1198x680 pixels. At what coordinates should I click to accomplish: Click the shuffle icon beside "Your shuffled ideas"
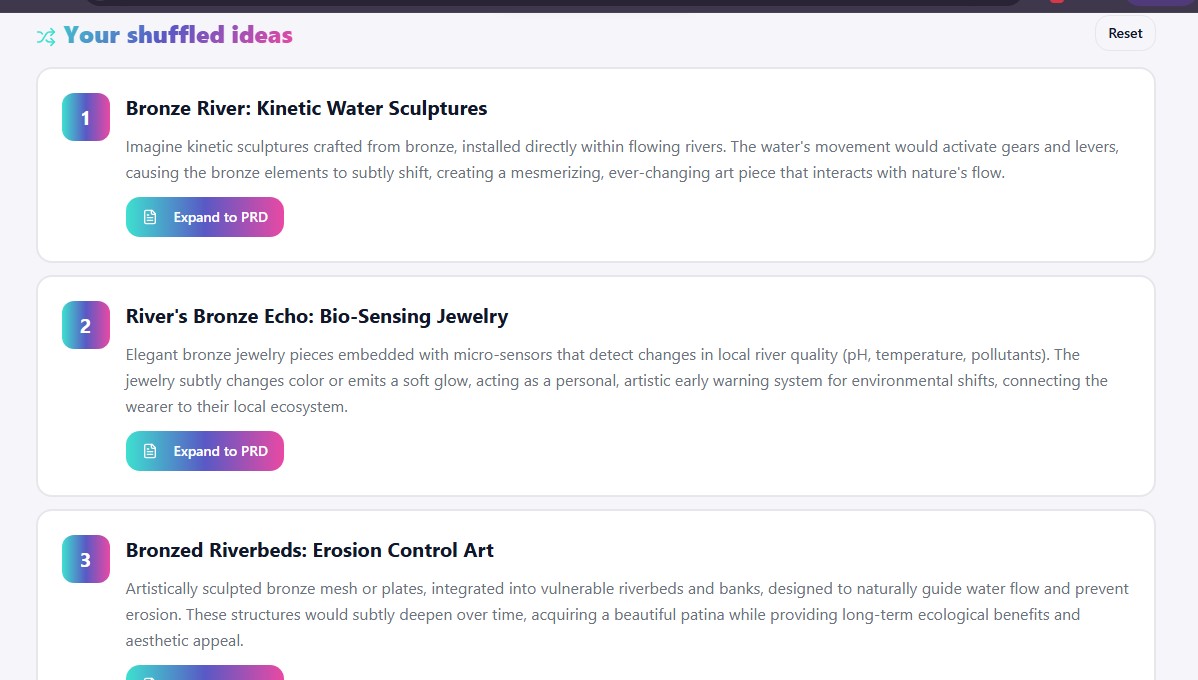point(44,36)
